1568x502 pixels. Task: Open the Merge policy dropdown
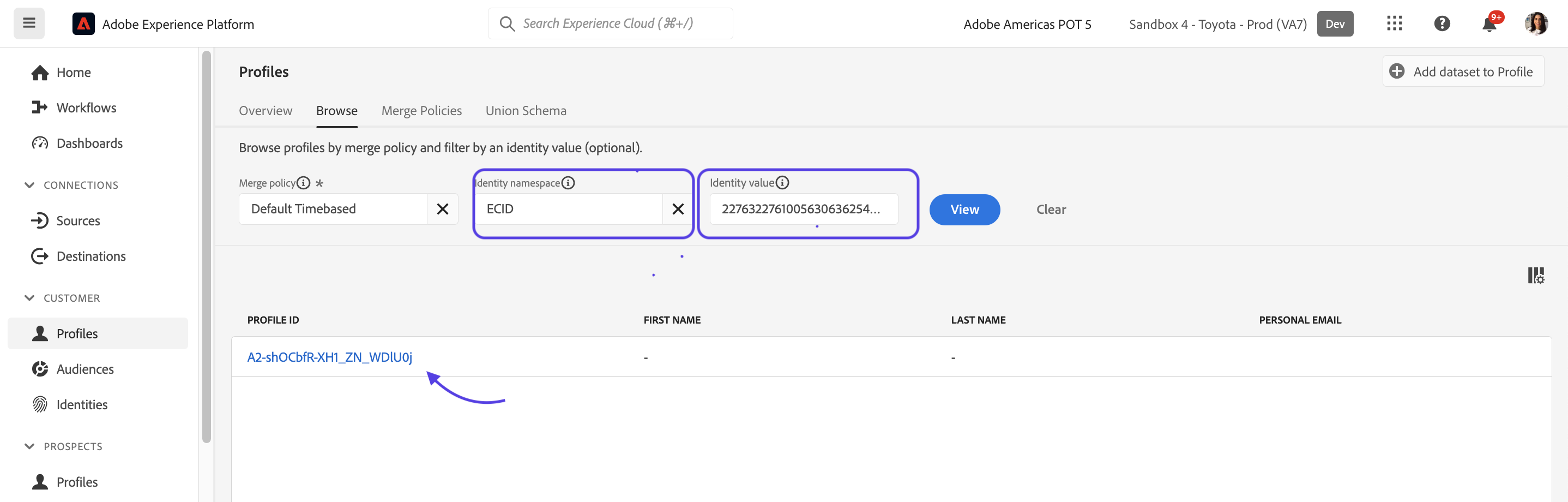(x=333, y=209)
